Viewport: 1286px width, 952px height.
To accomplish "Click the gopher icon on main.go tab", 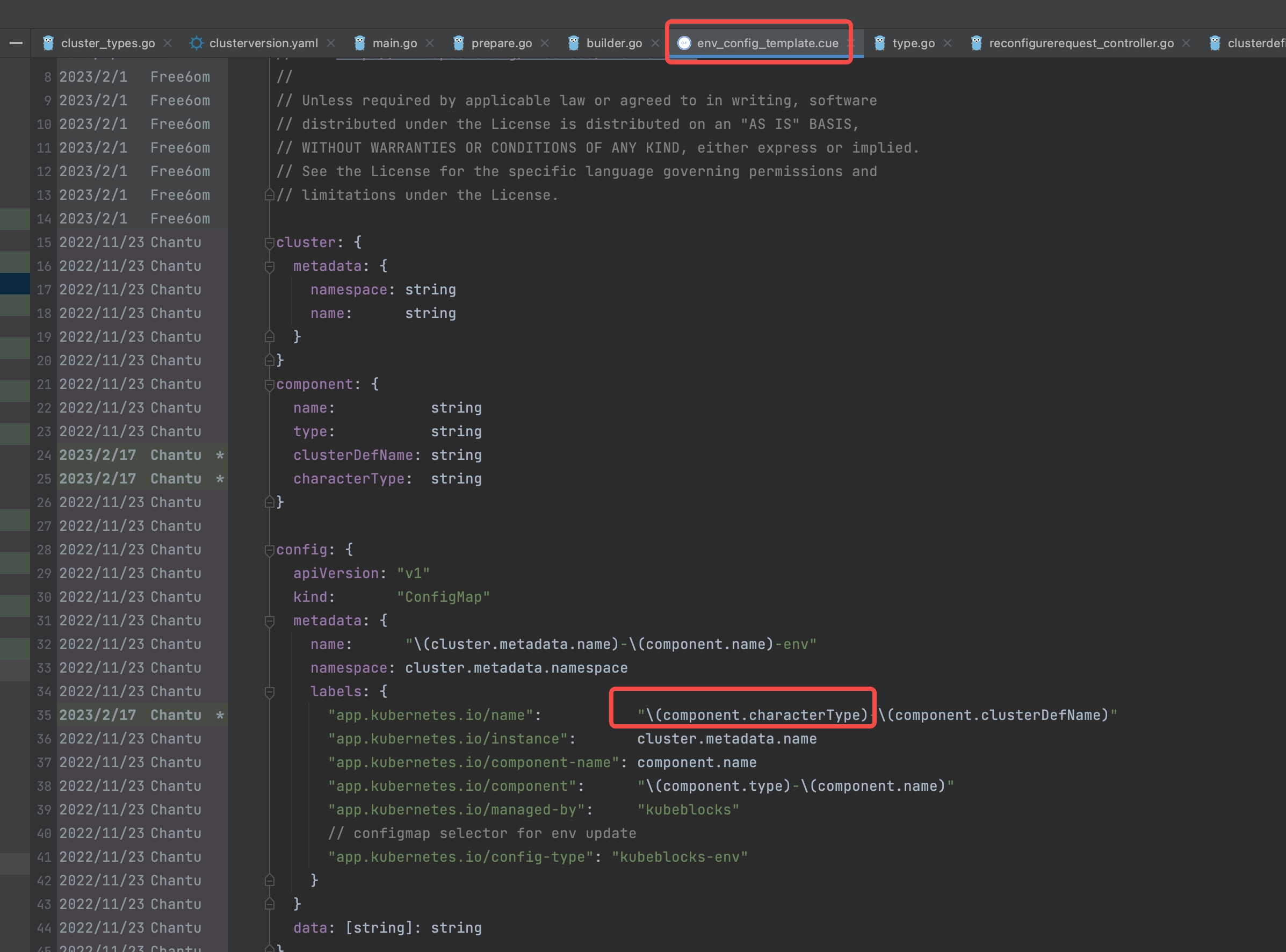I will [x=360, y=42].
